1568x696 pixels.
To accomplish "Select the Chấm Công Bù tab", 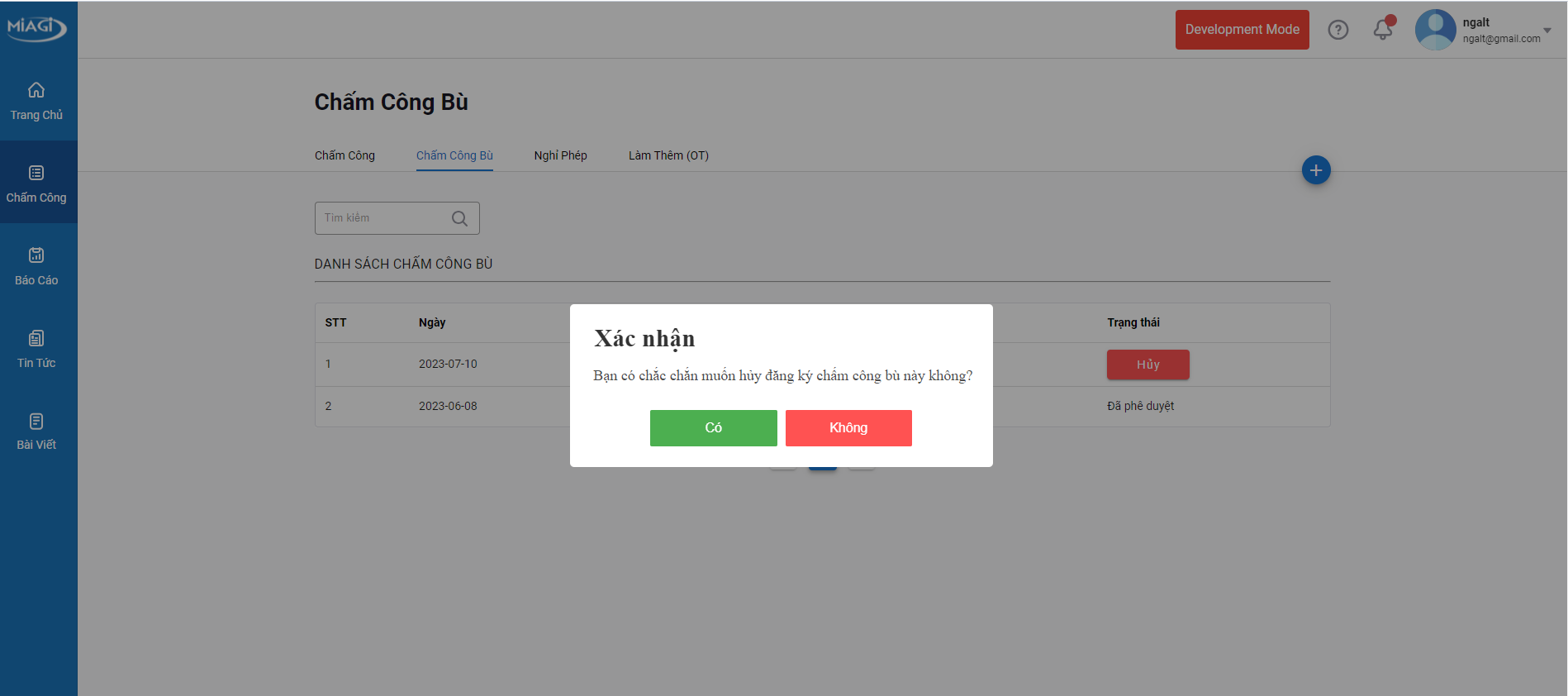I will [x=454, y=155].
